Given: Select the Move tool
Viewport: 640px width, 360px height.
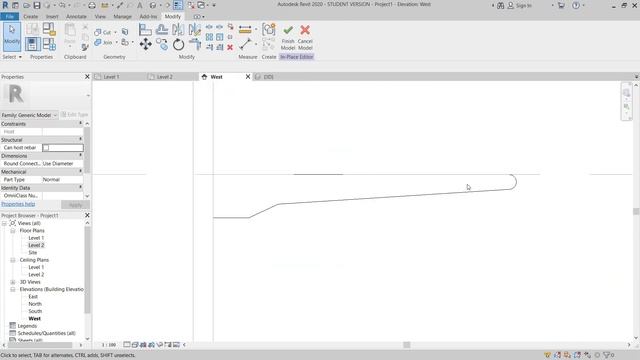Looking at the screenshot, I should (146, 44).
